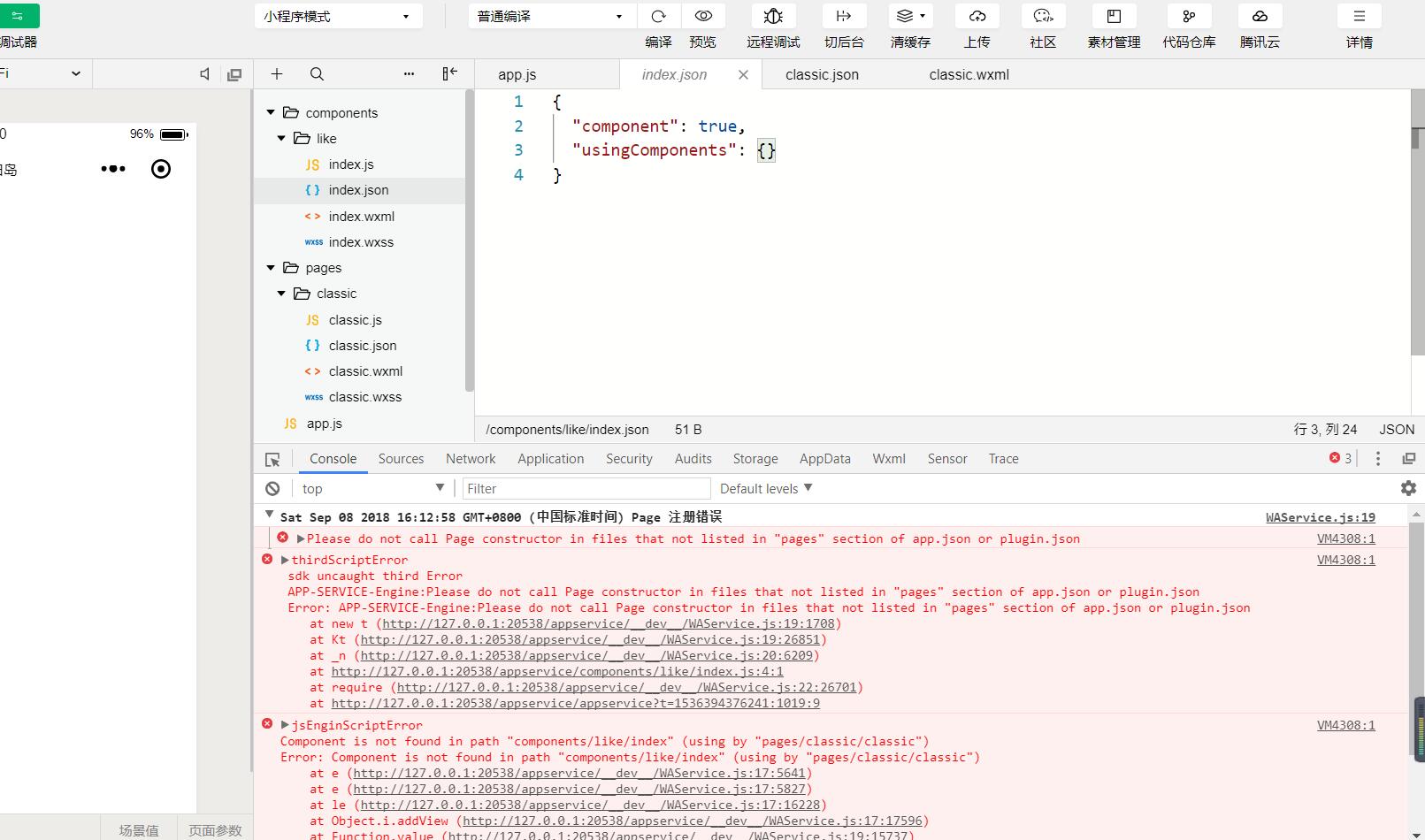Open WAService.js:19 source link
The height and width of the screenshot is (840, 1425).
1320,517
